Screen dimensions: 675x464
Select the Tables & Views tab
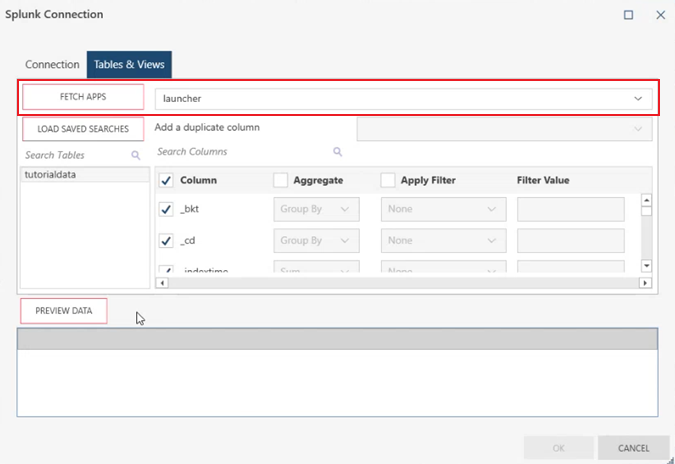pos(129,65)
